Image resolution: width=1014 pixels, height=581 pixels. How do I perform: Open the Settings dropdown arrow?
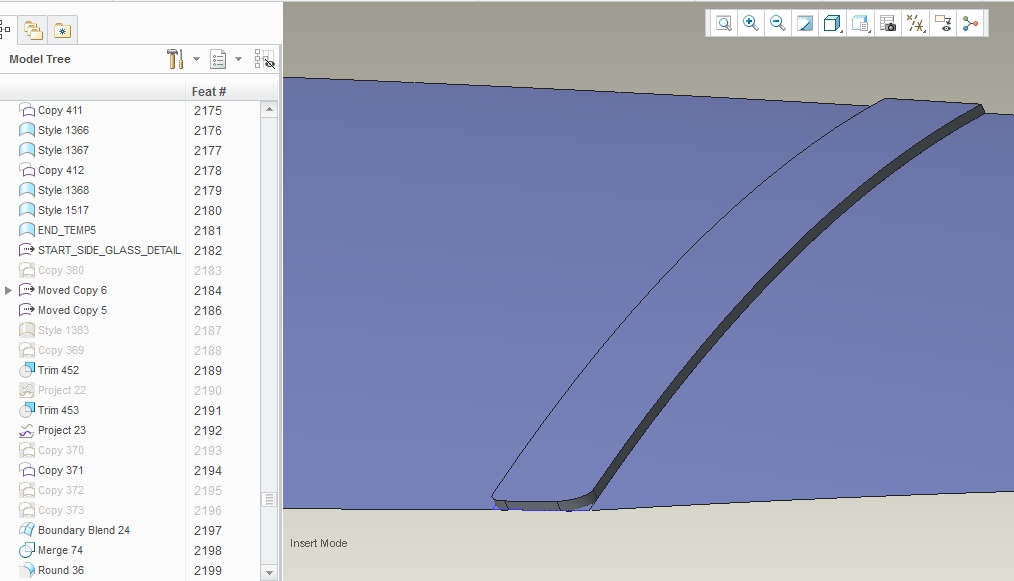196,59
